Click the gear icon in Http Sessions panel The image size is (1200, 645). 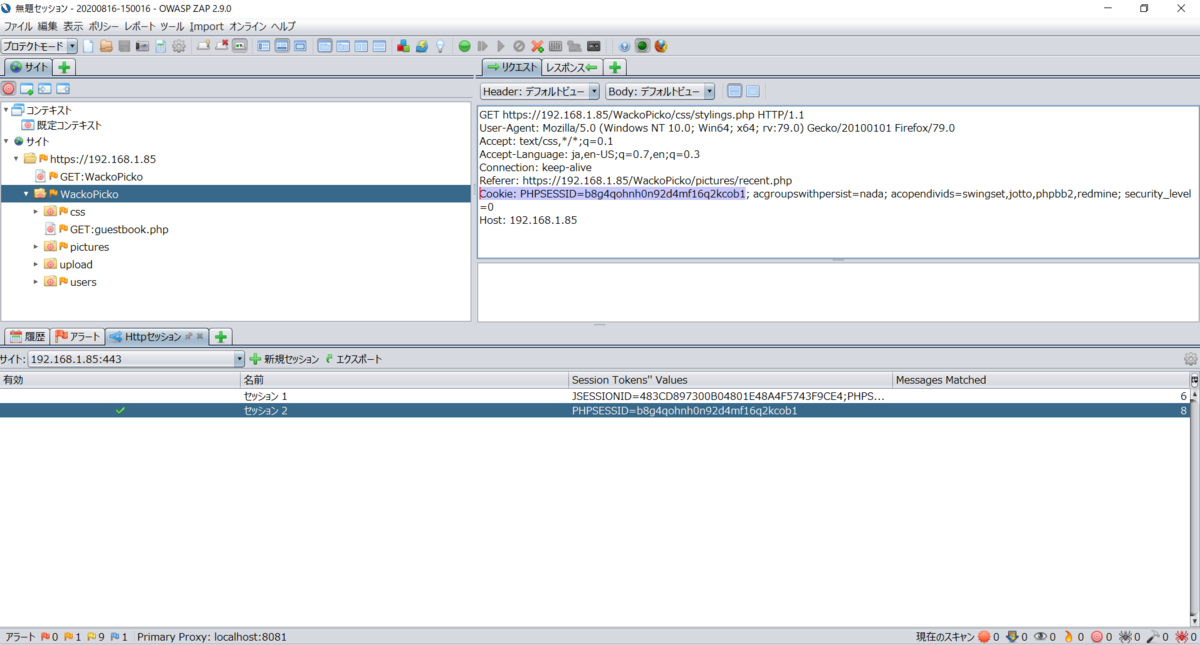[1190, 359]
